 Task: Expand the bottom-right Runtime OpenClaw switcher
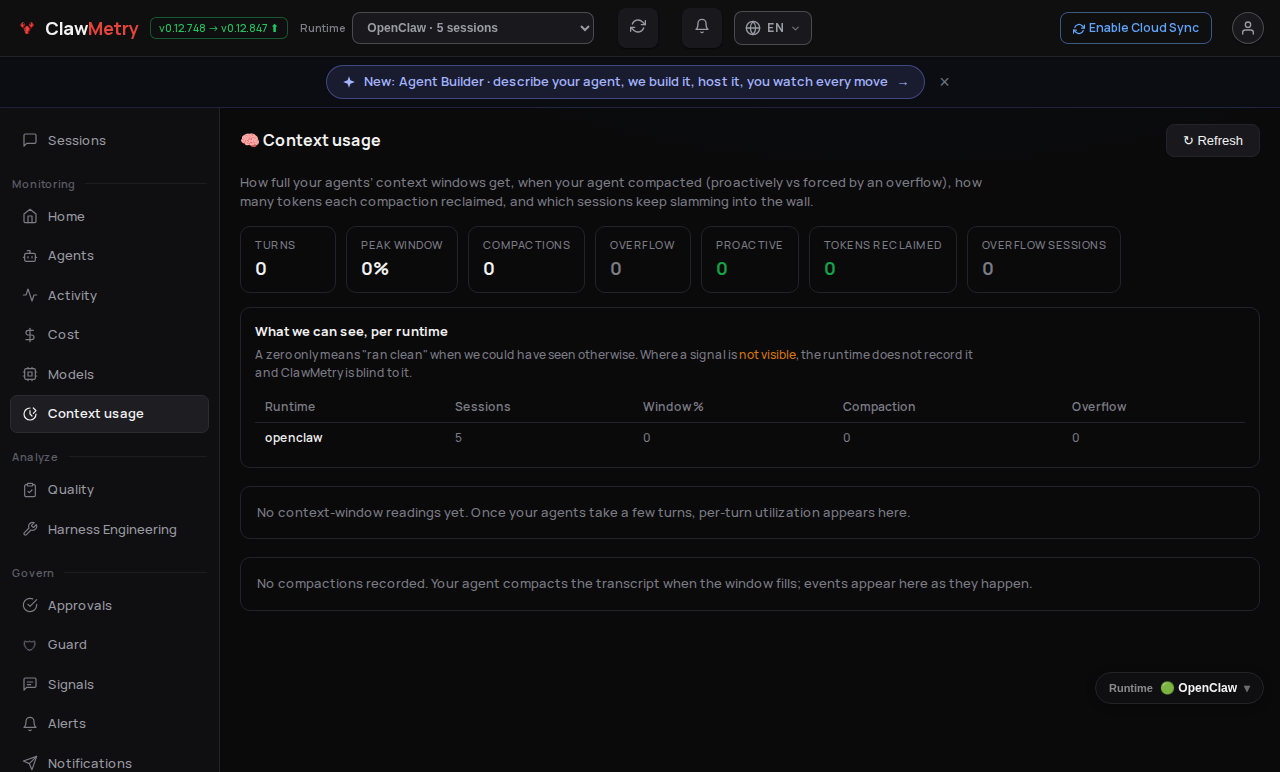tap(1180, 688)
